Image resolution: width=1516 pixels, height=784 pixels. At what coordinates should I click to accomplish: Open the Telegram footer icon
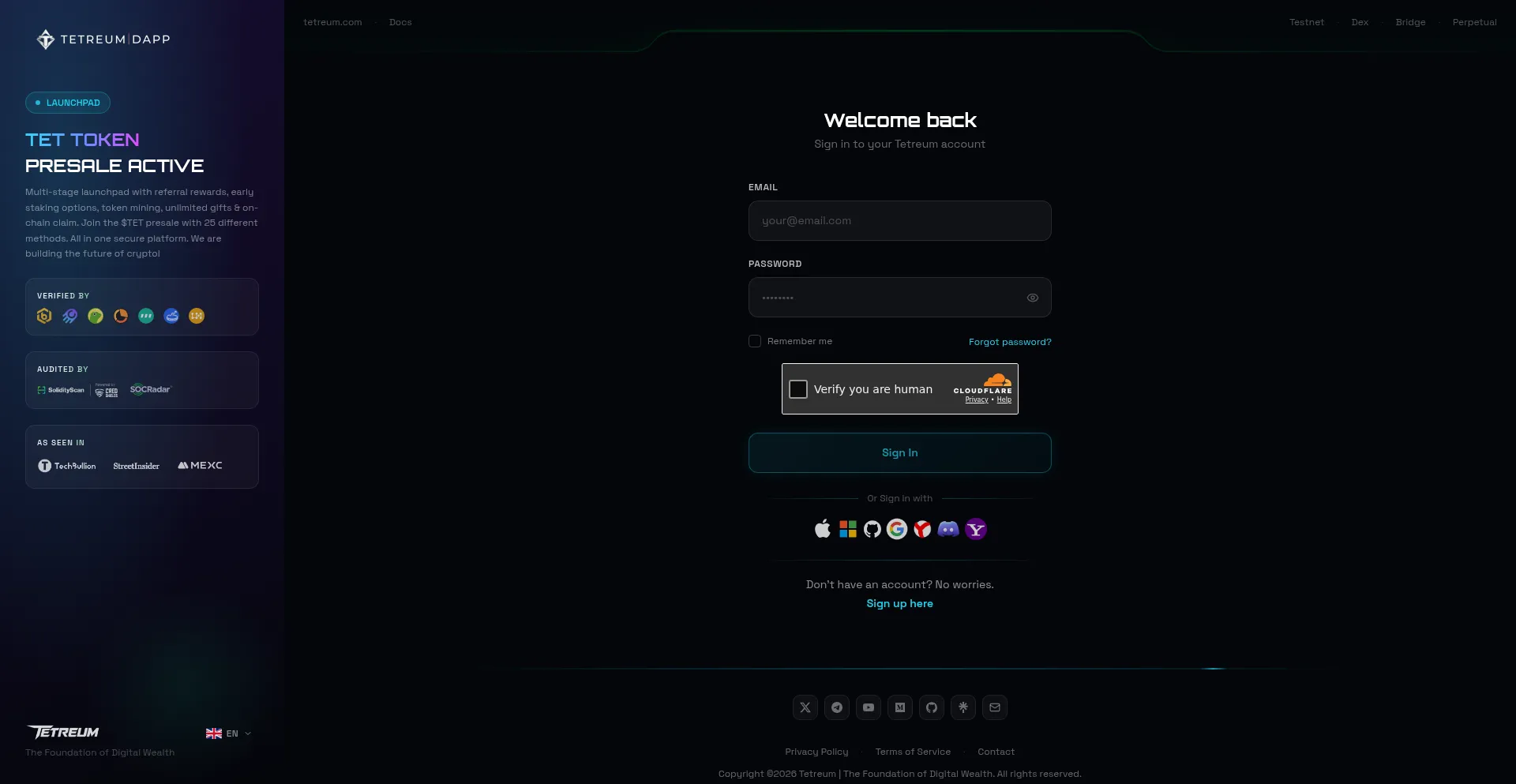click(837, 707)
